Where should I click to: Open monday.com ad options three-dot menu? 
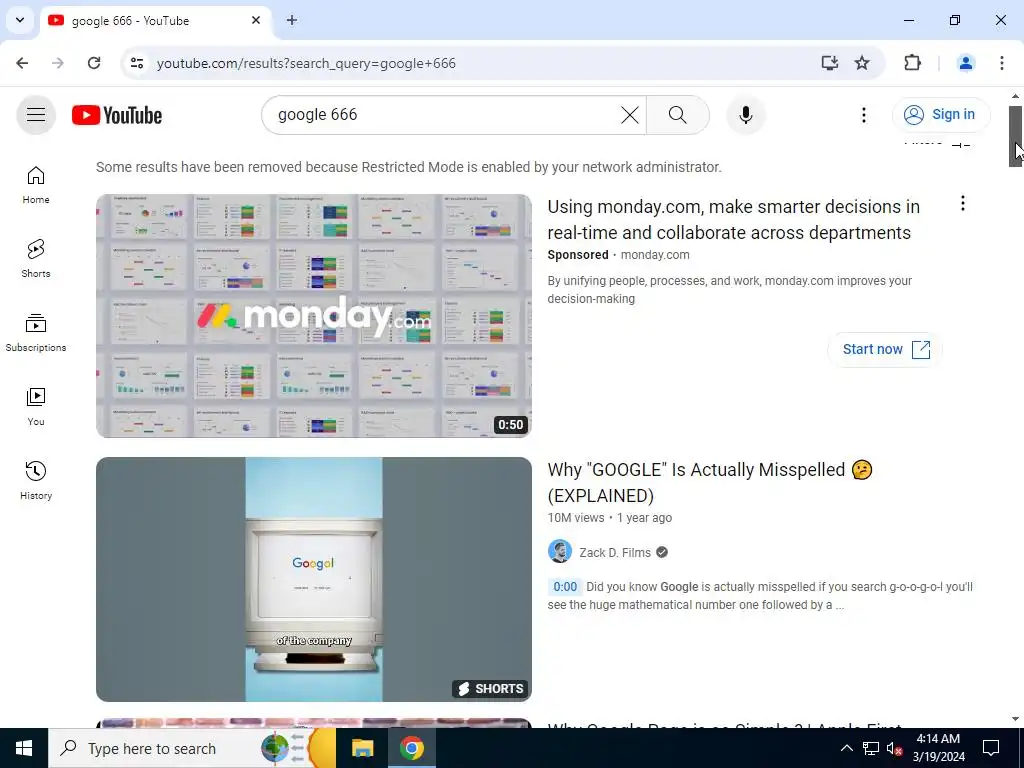962,204
